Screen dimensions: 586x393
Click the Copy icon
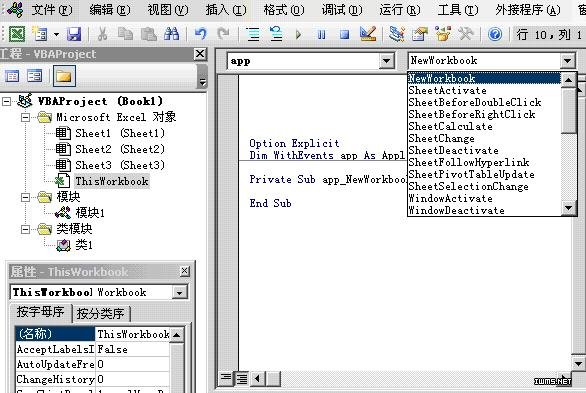pyautogui.click(x=126, y=34)
